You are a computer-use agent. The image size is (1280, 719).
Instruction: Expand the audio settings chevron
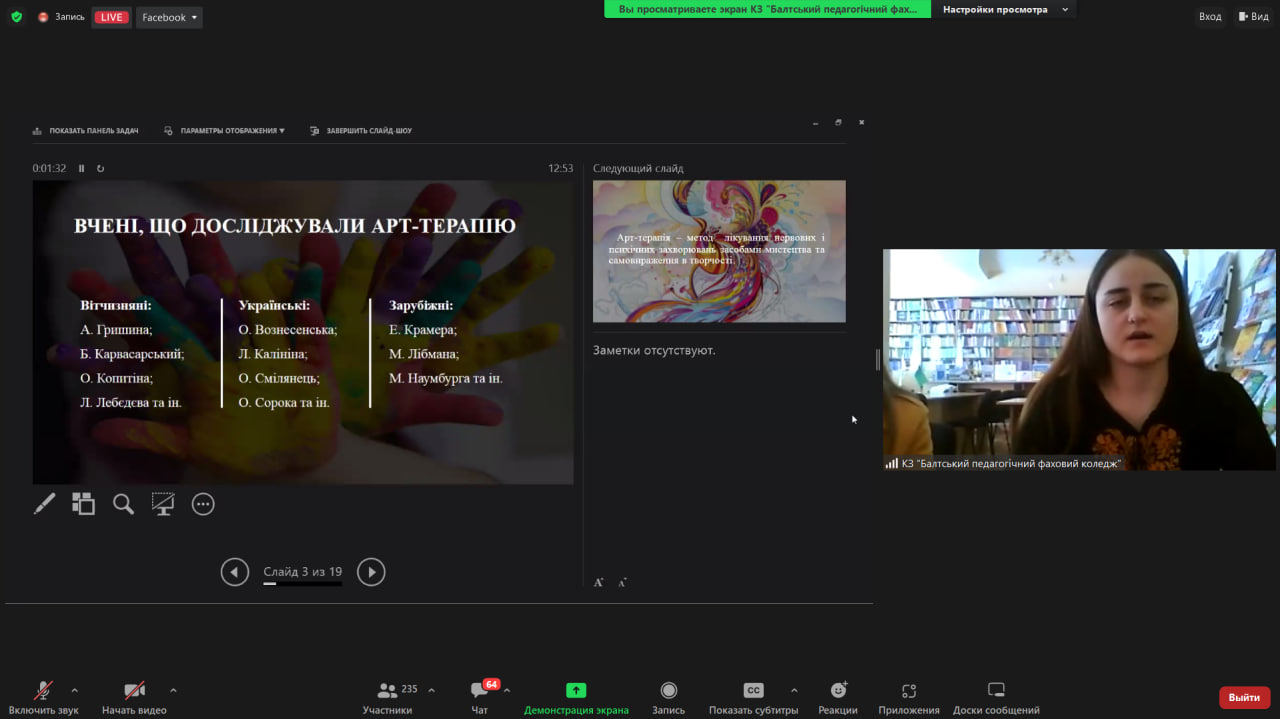(x=74, y=690)
